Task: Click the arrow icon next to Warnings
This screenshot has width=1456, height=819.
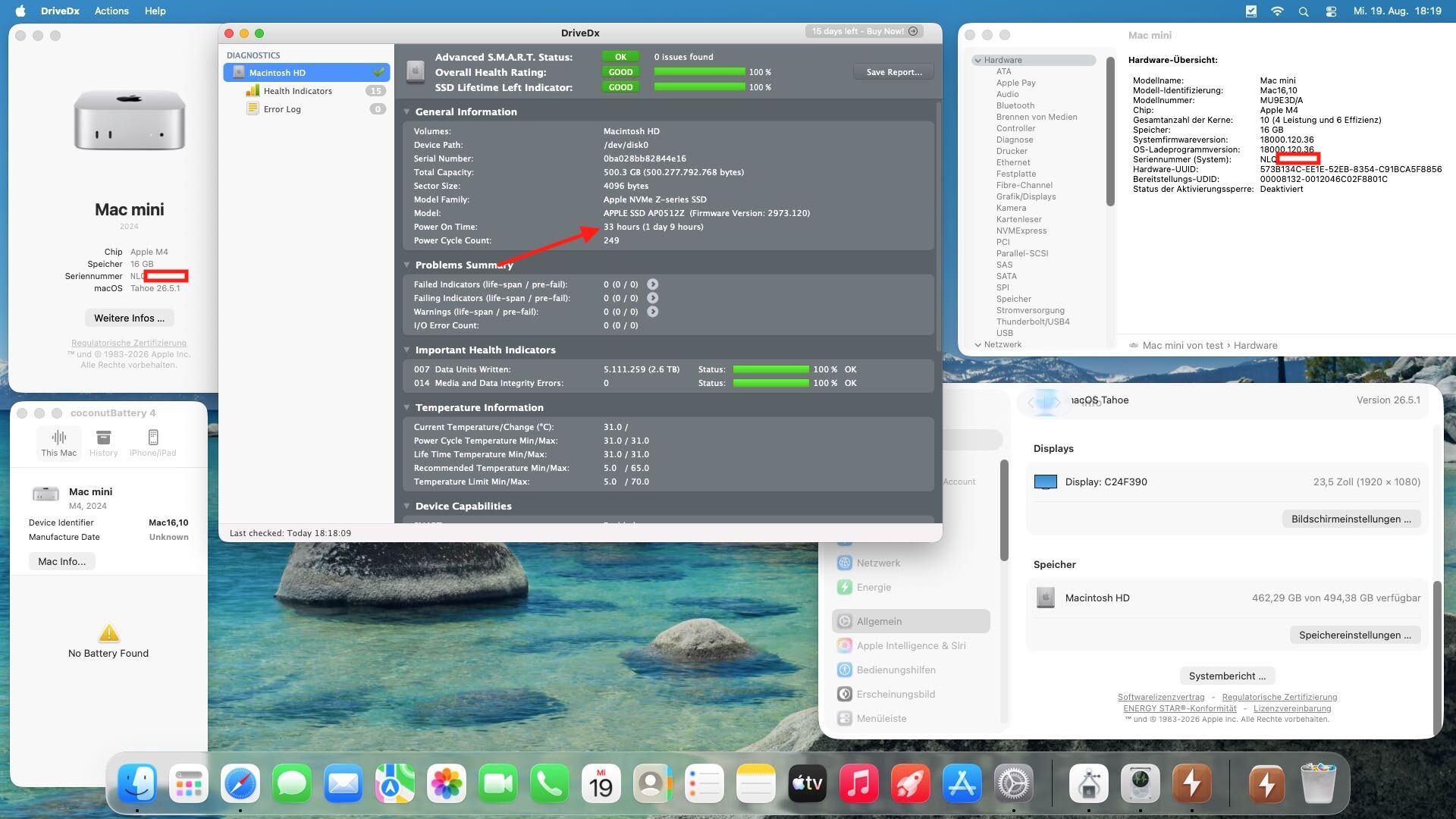Action: (x=652, y=312)
